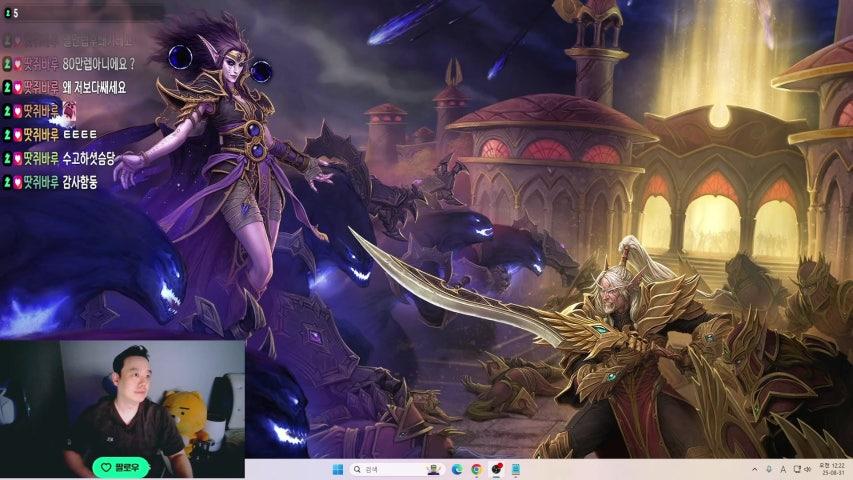Launch Microsoft Edge from the taskbar

457,469
